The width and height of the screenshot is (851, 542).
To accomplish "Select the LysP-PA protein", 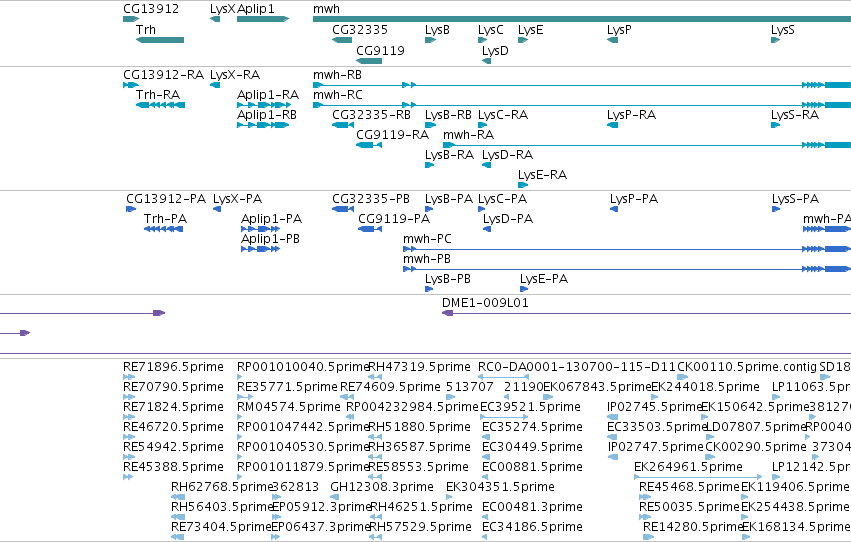I will (x=614, y=209).
